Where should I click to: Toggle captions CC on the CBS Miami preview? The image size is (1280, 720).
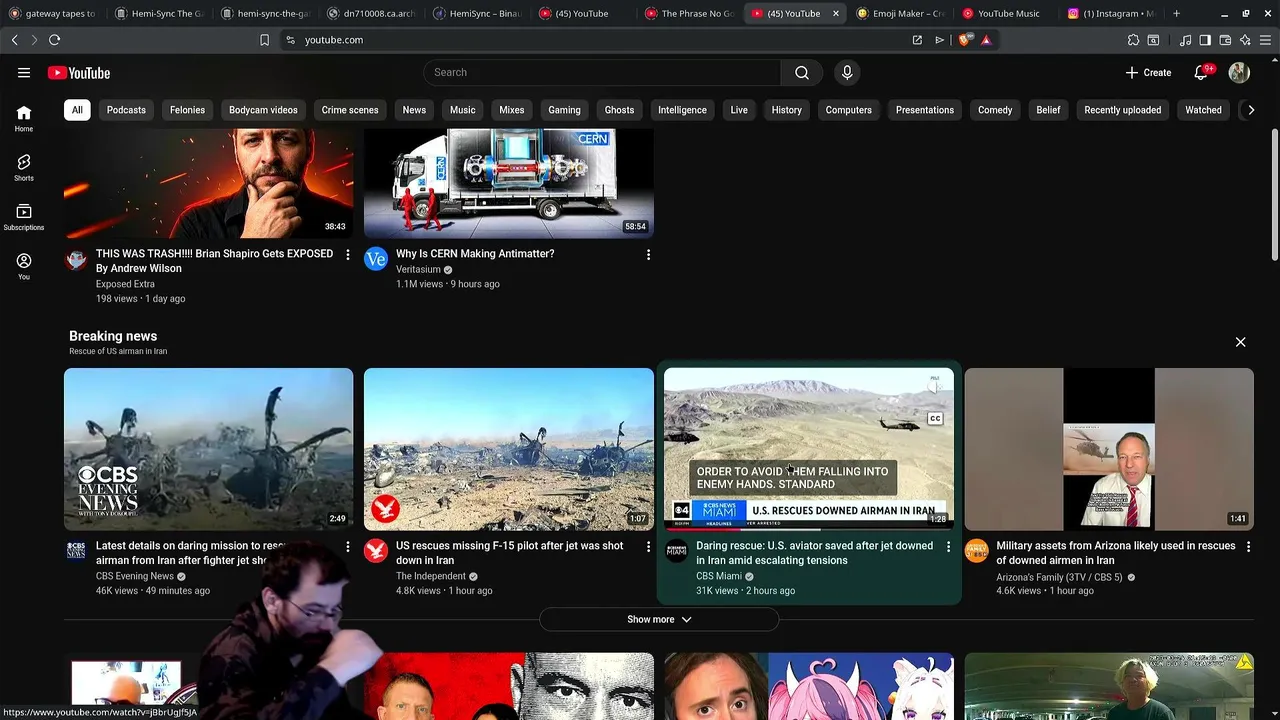pos(935,419)
